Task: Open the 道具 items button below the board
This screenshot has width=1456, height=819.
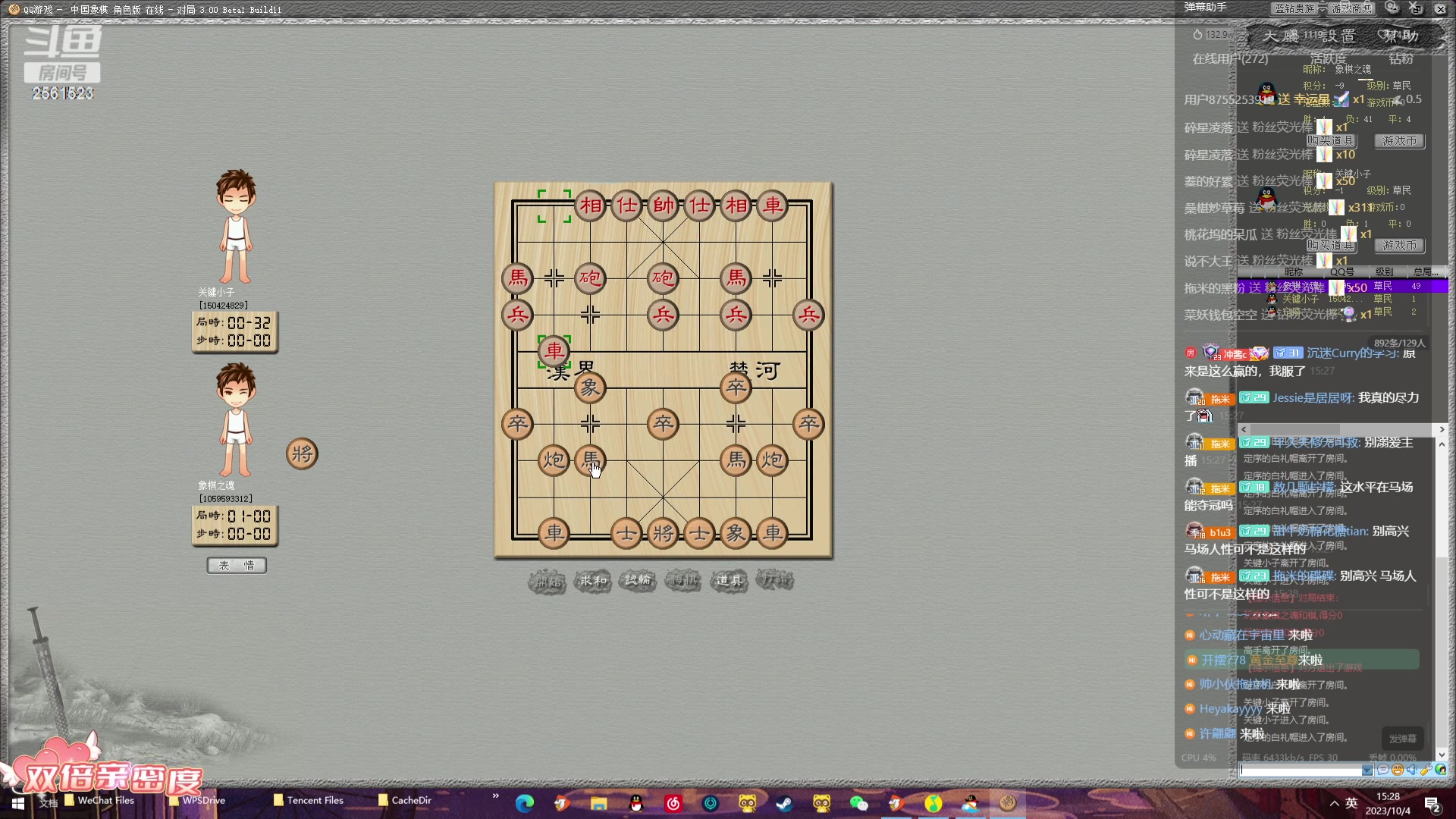Action: 729,581
